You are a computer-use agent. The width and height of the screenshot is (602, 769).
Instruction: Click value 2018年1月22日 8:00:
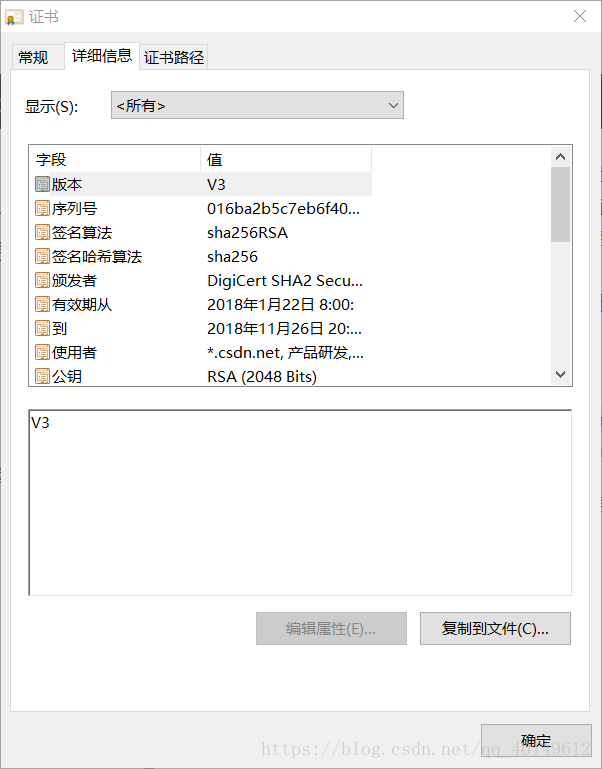(281, 305)
